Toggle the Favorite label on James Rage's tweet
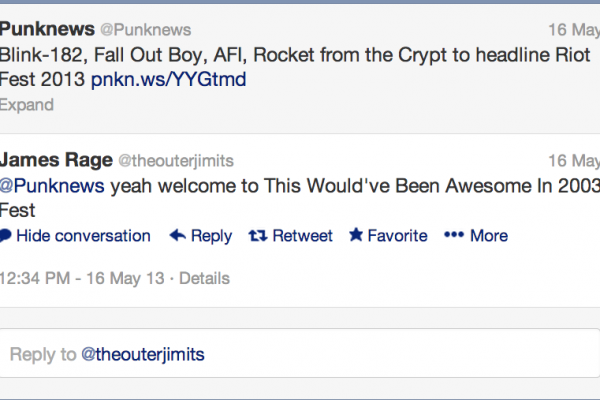 pos(397,236)
